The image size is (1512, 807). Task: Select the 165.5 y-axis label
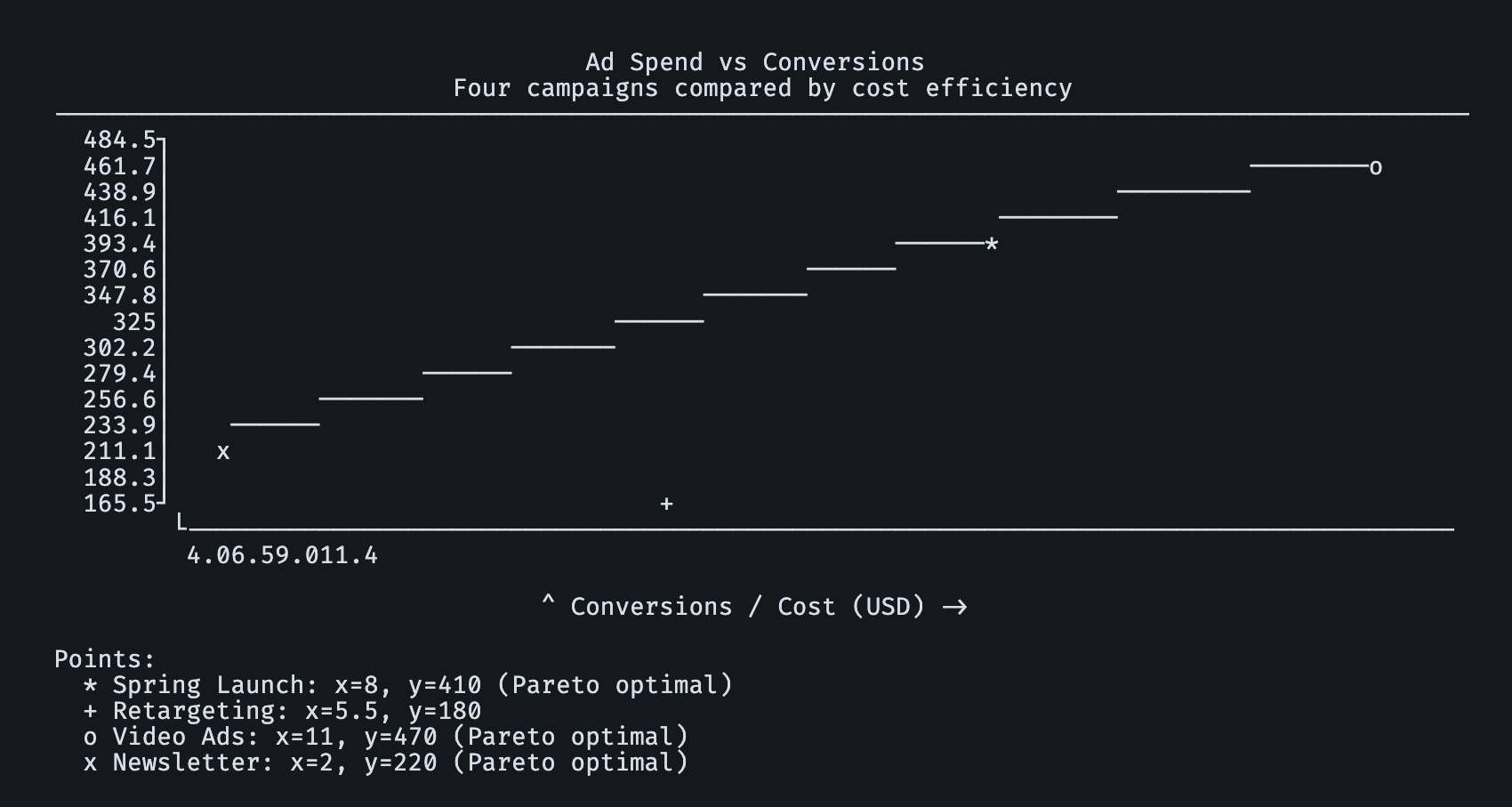coord(119,504)
